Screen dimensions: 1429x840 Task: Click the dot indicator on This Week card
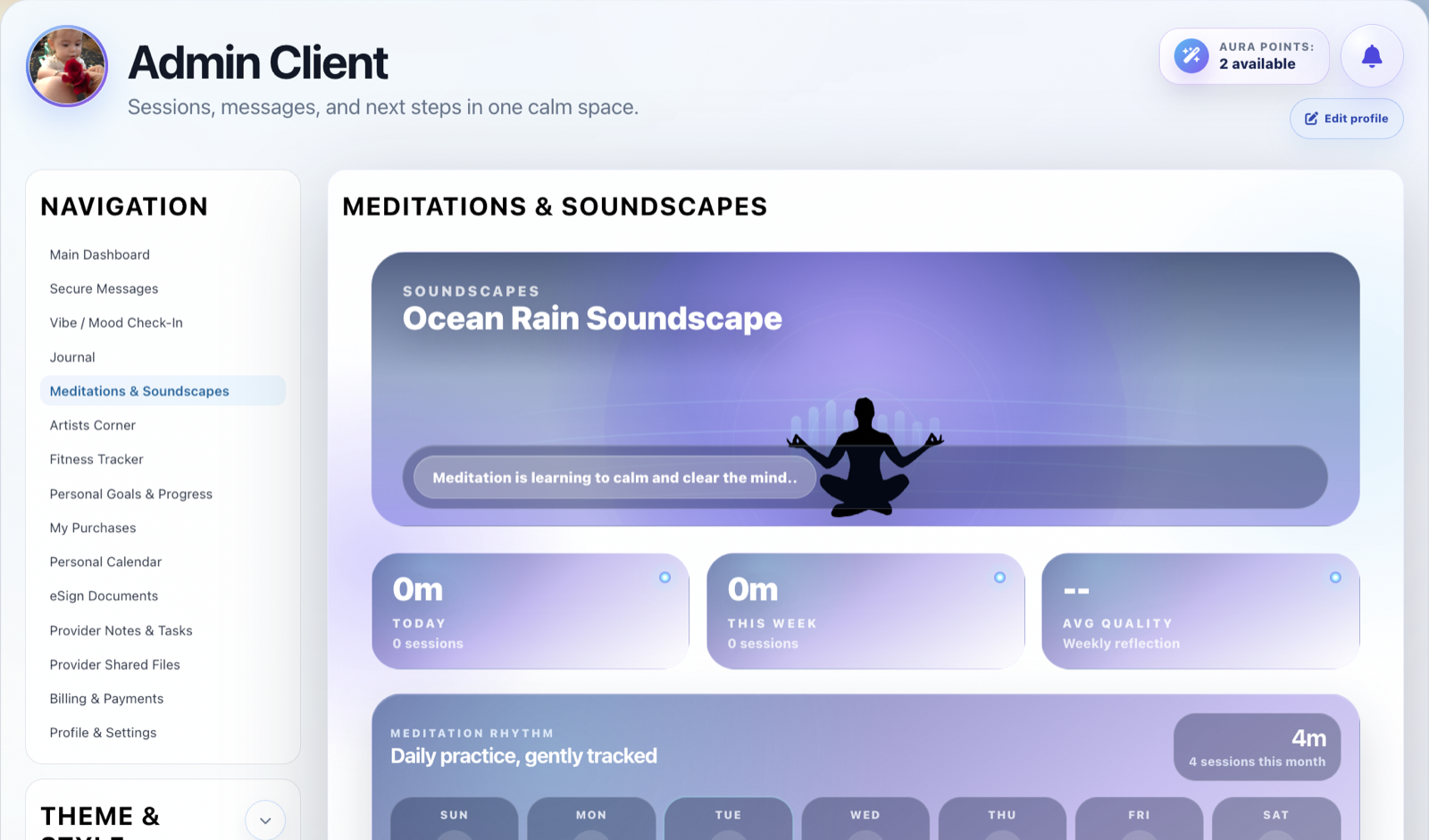click(999, 578)
